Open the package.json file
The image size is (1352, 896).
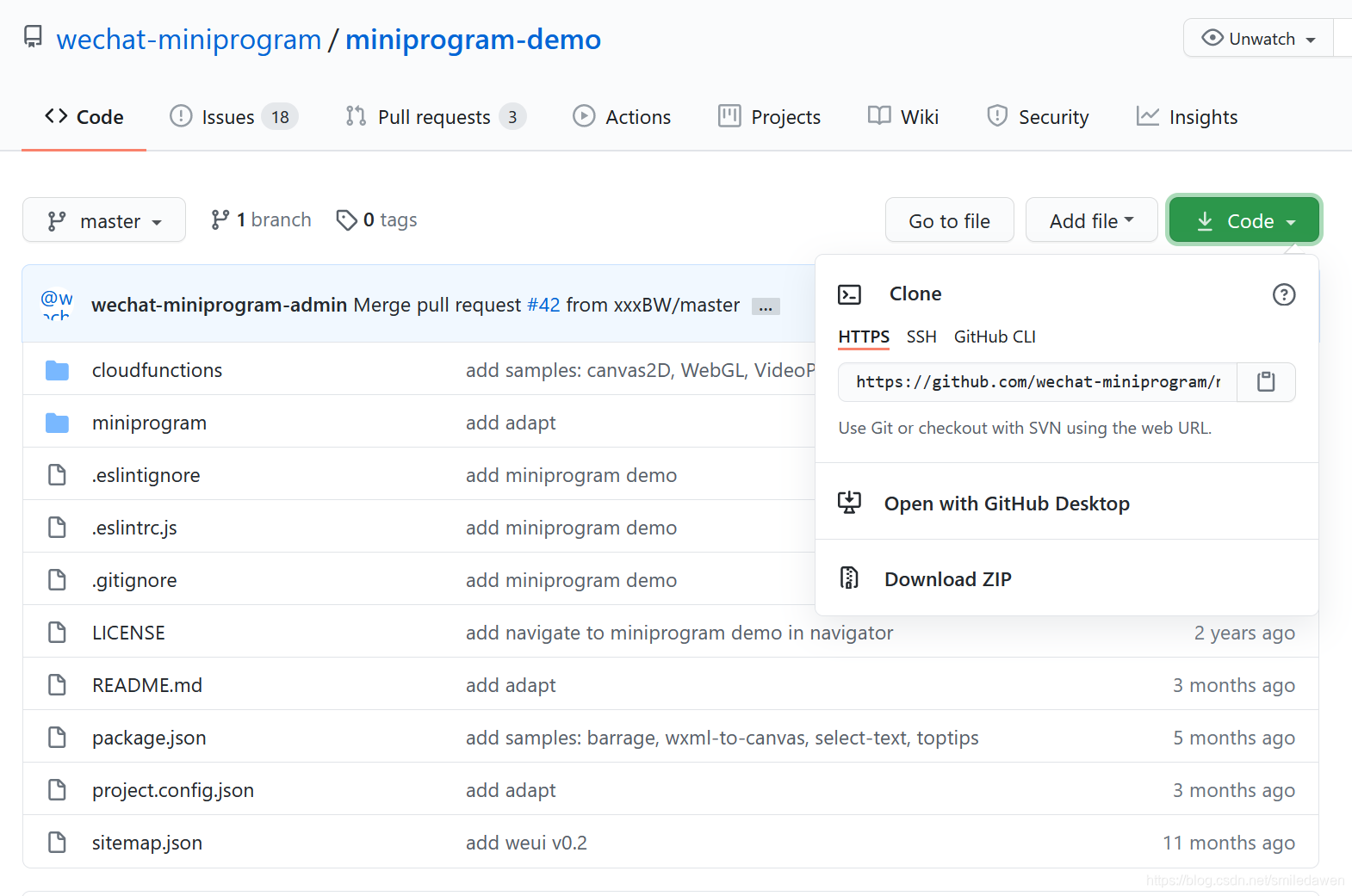[x=149, y=738]
